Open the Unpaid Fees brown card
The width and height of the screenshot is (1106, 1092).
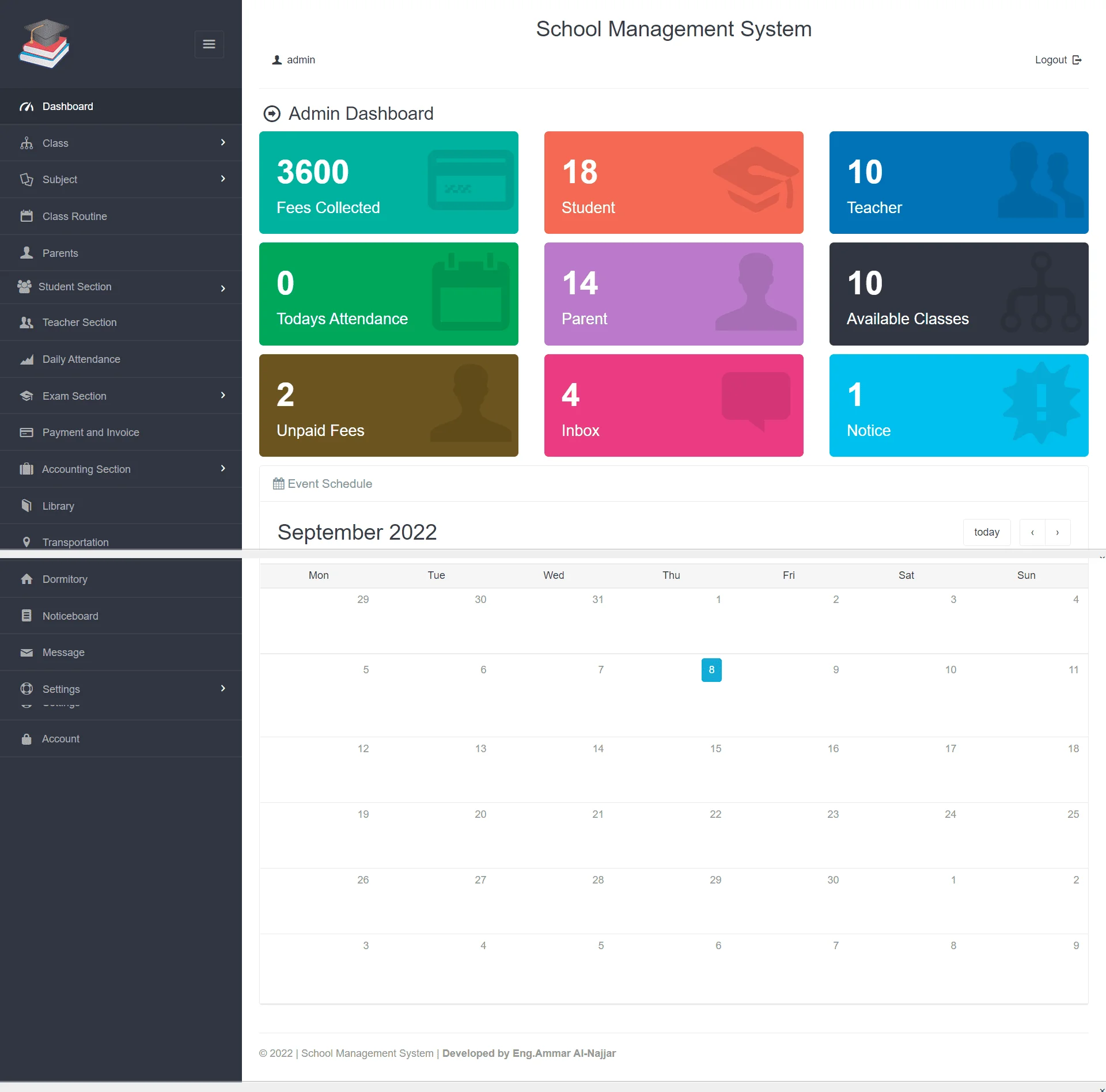(x=389, y=405)
